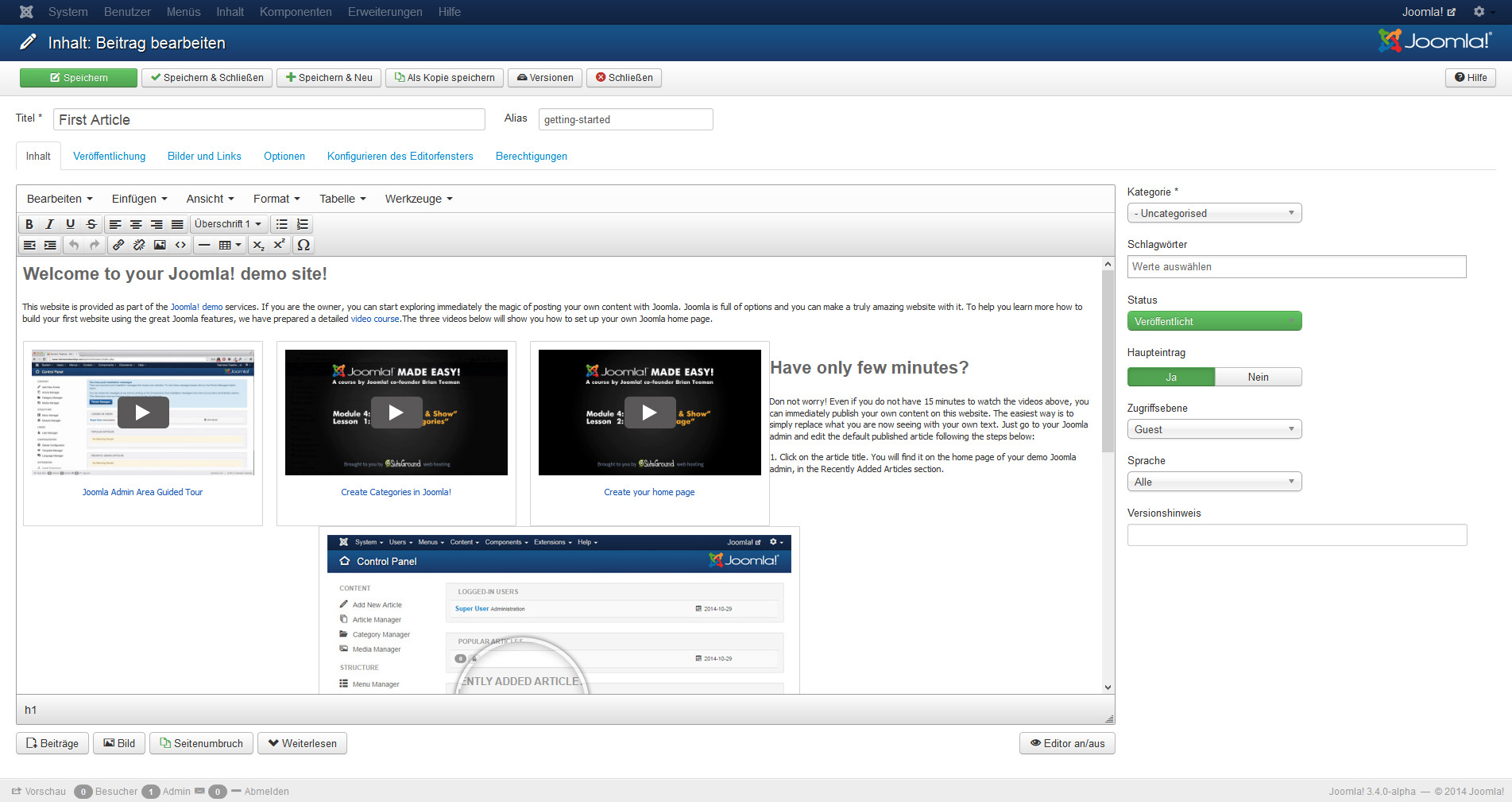Apply strikethrough formatting
This screenshot has height=802, width=1512.
91,224
